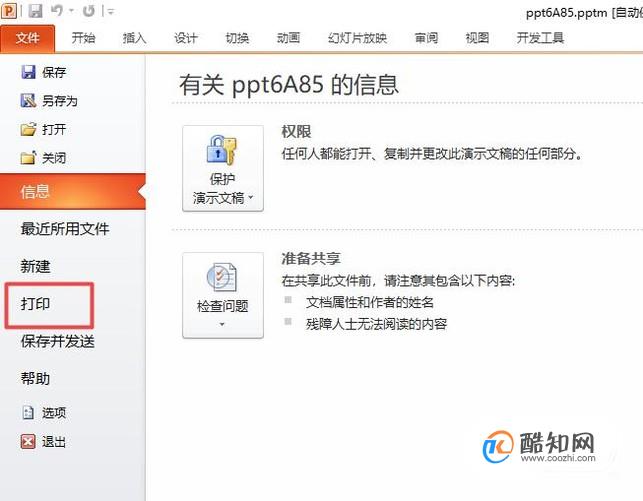Switch to the 开发工具 ribbon tab
643x501 pixels.
tap(540, 38)
